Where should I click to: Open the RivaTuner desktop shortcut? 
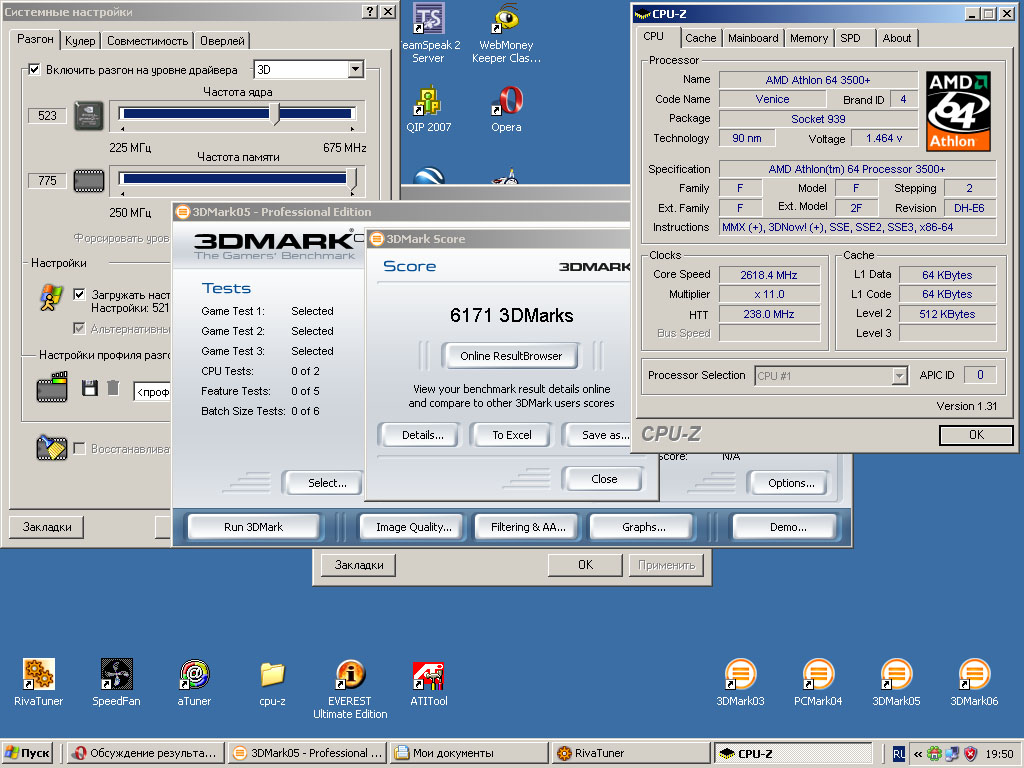39,682
